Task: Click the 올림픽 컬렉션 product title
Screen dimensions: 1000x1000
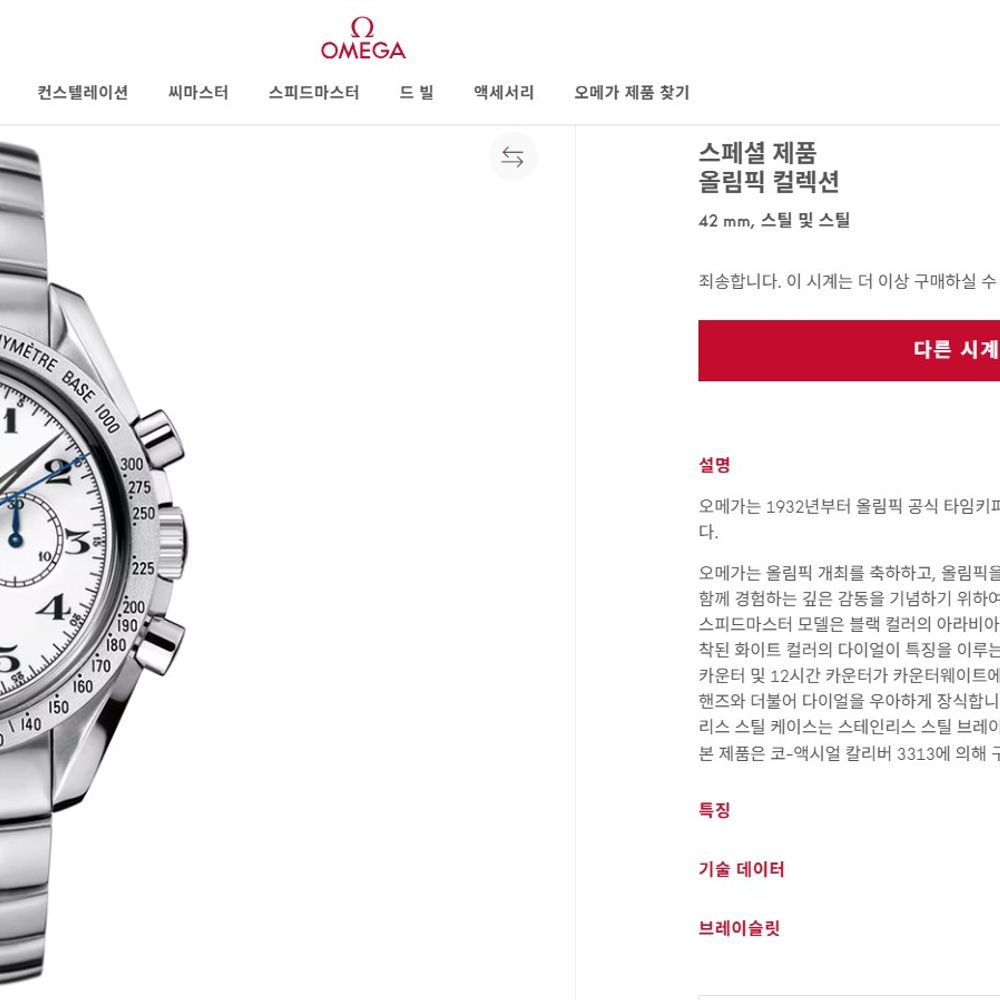Action: click(768, 182)
